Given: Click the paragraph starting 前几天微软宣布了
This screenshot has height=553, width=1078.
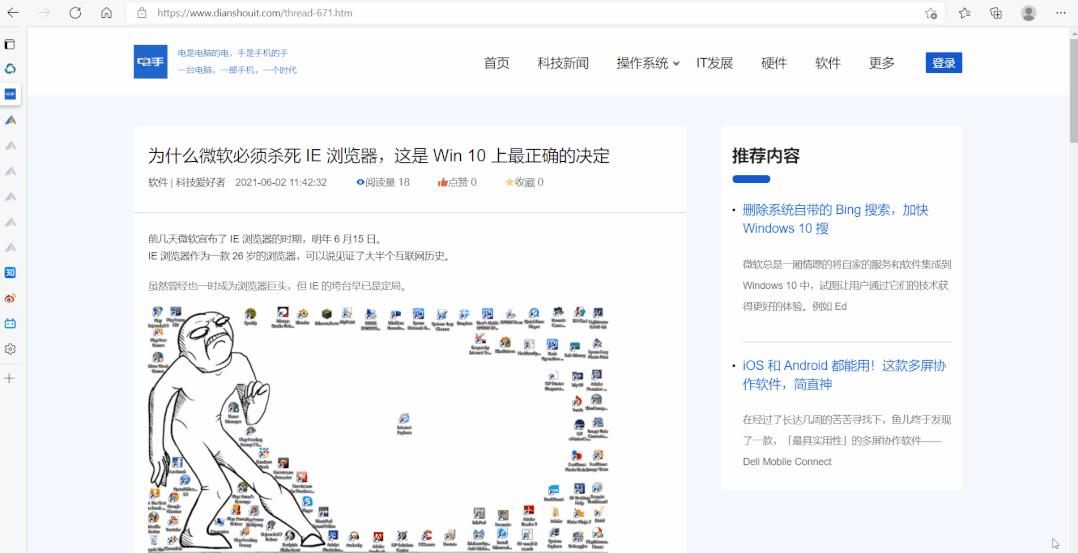Looking at the screenshot, I should [x=265, y=239].
